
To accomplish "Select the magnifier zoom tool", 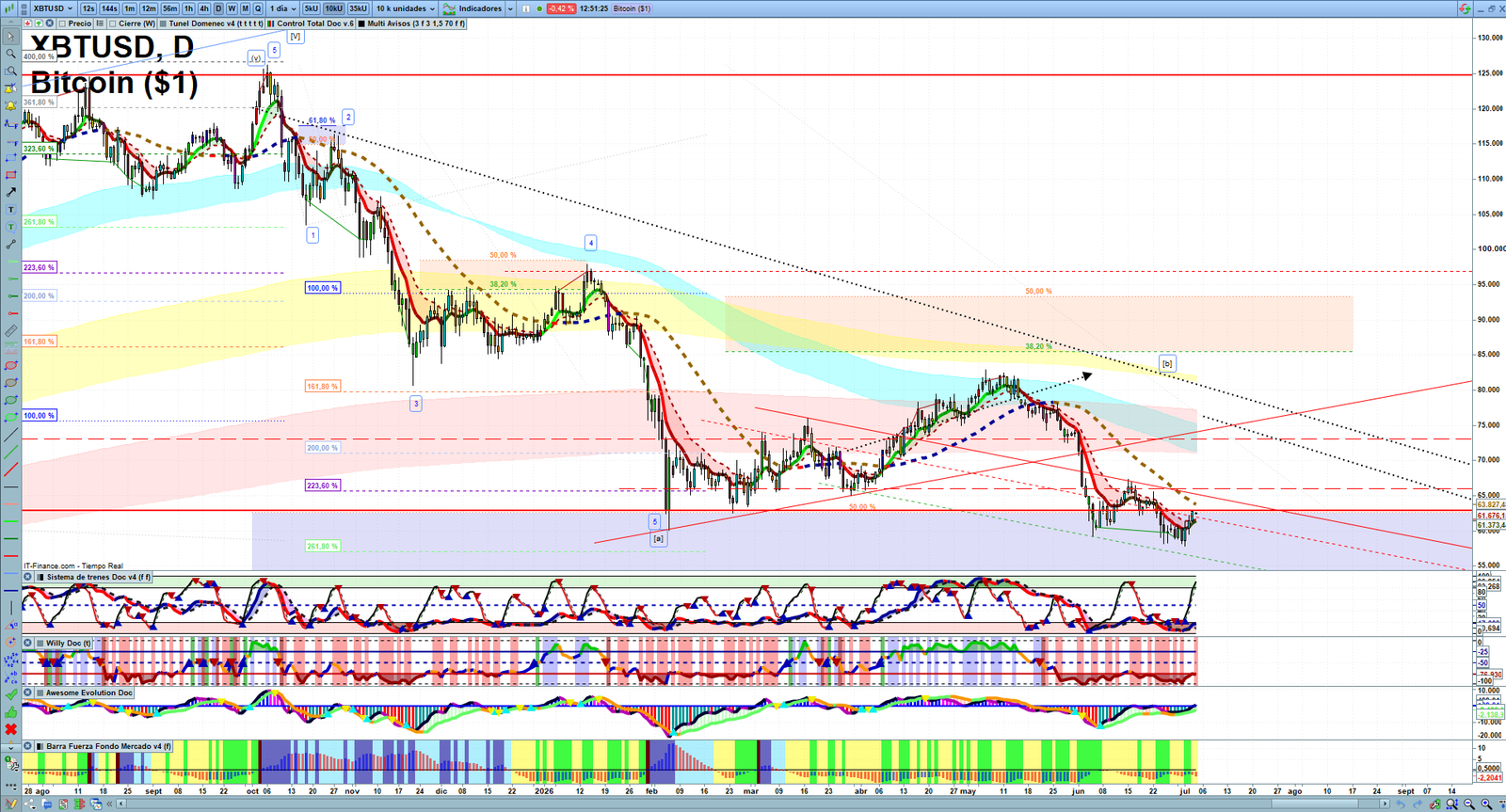I will point(11,54).
